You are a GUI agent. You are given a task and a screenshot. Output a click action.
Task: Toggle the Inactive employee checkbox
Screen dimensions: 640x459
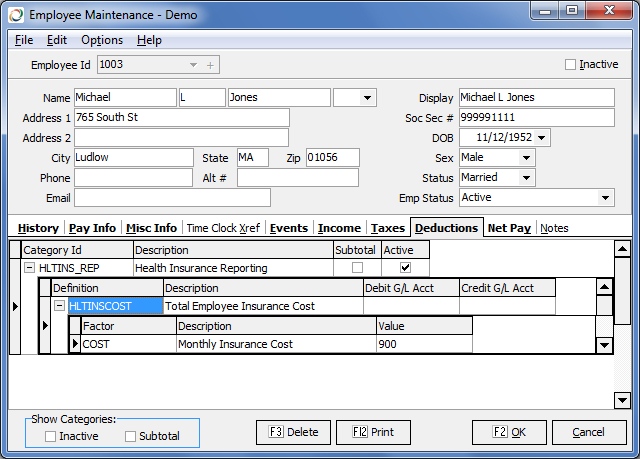pyautogui.click(x=571, y=65)
